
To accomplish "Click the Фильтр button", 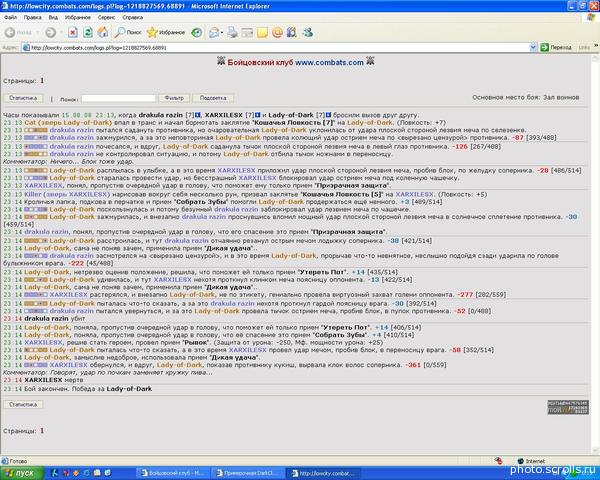I will click(174, 98).
